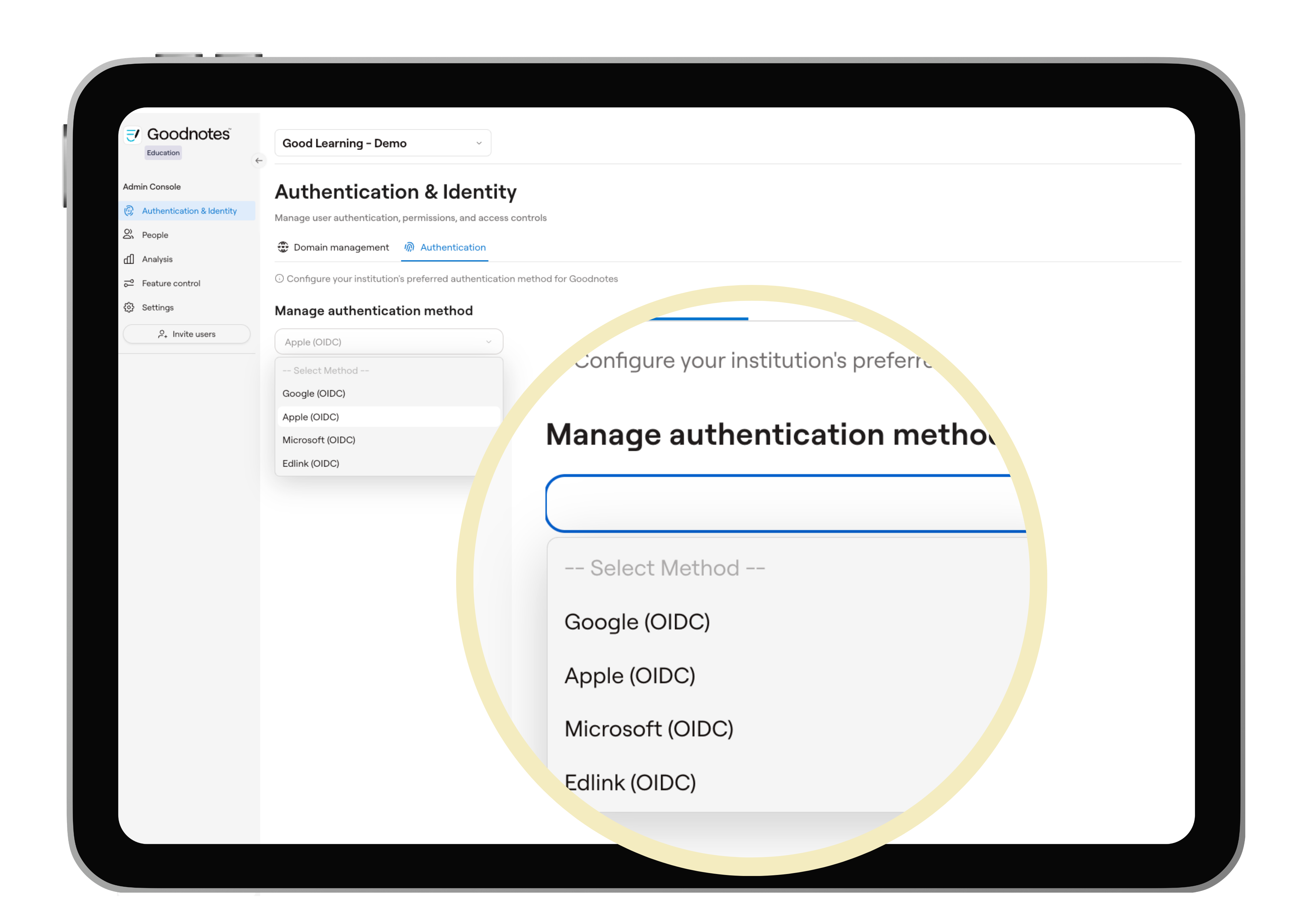
Task: Click the Goodnotes logo icon
Action: (x=133, y=135)
